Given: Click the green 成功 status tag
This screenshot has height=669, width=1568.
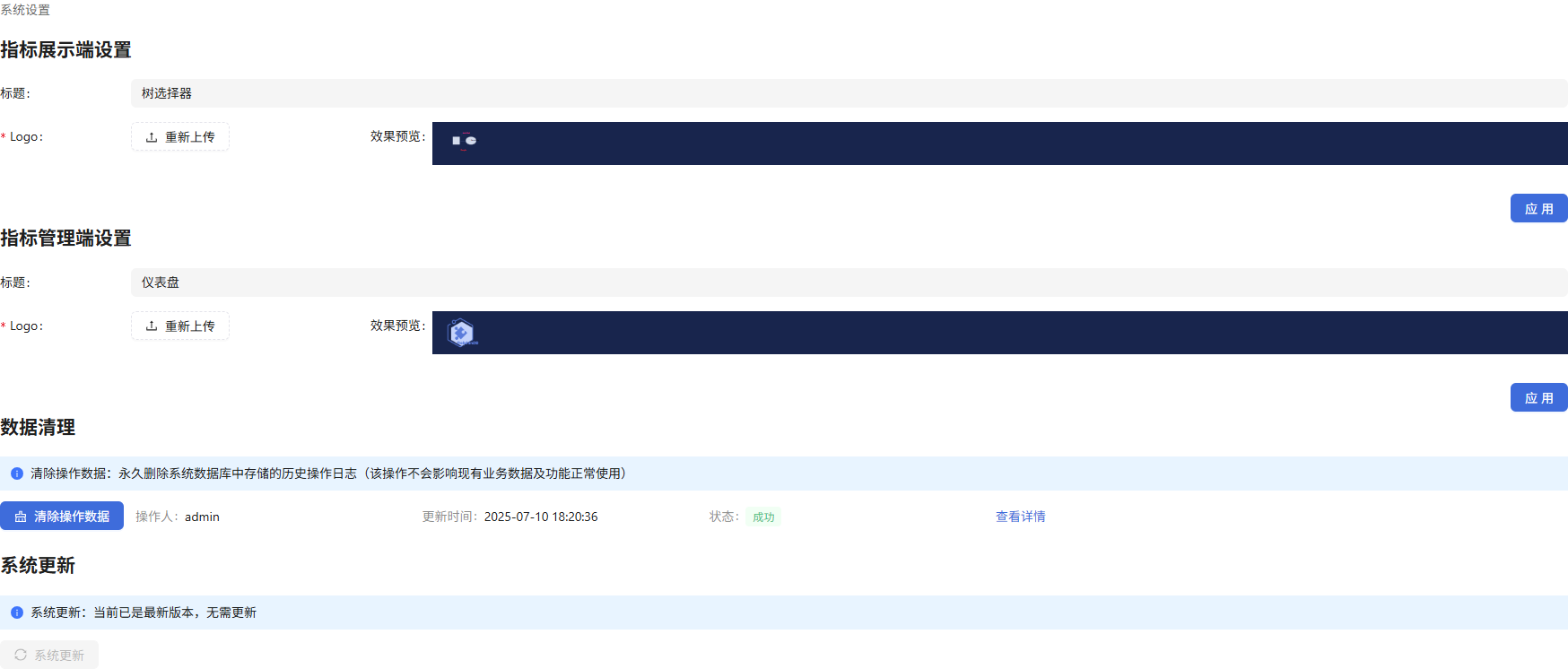Looking at the screenshot, I should tap(763, 517).
